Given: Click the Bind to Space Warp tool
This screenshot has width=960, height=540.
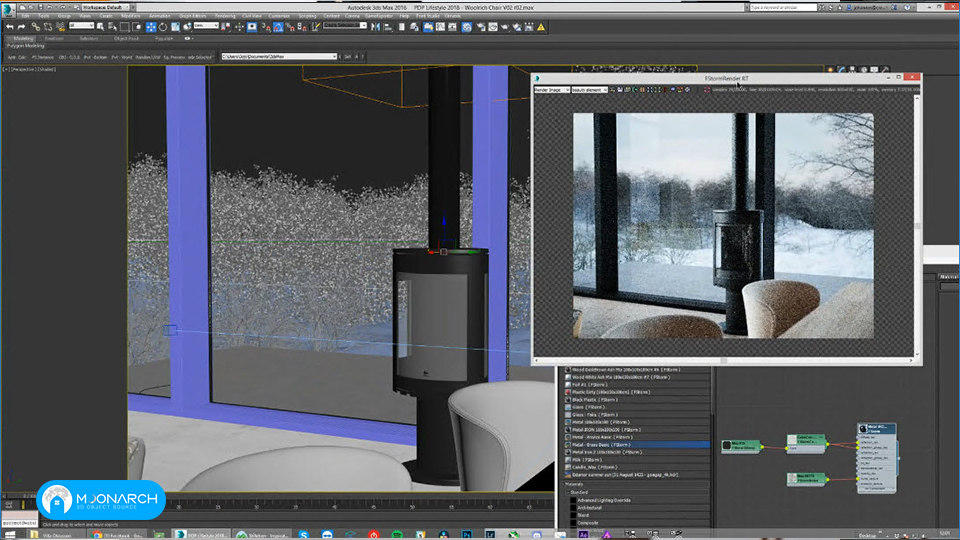Looking at the screenshot, I should tap(61, 27).
